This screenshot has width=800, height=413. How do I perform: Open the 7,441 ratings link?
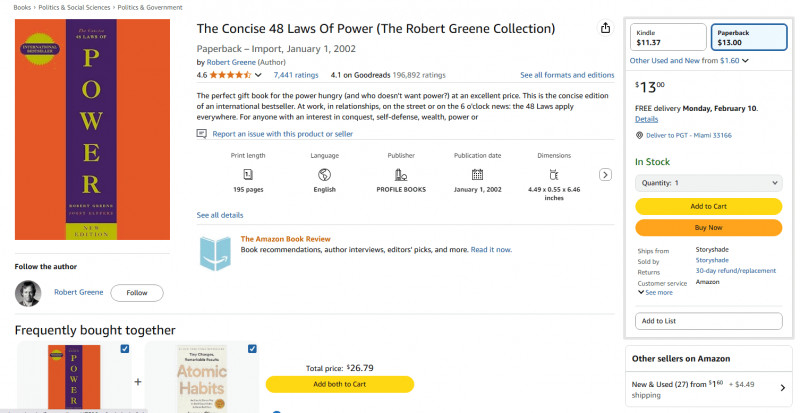[x=295, y=75]
